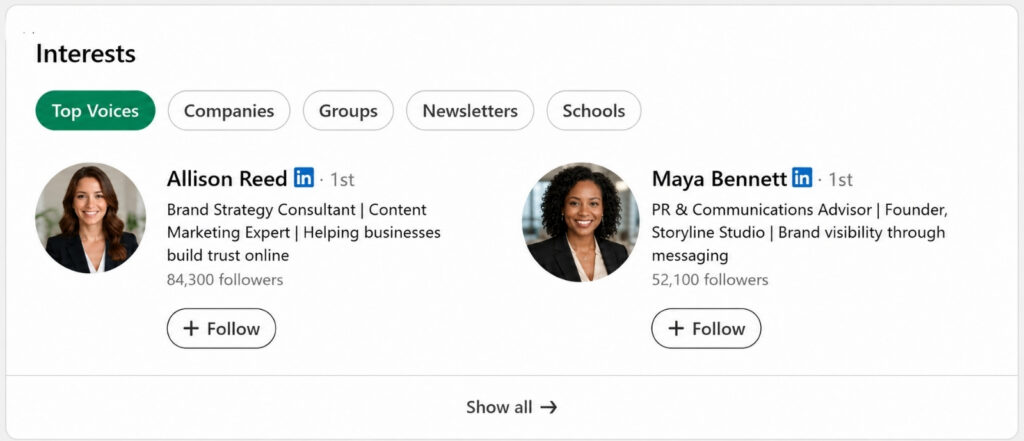Switch to the Companies tab
This screenshot has width=1024, height=441.
[229, 110]
